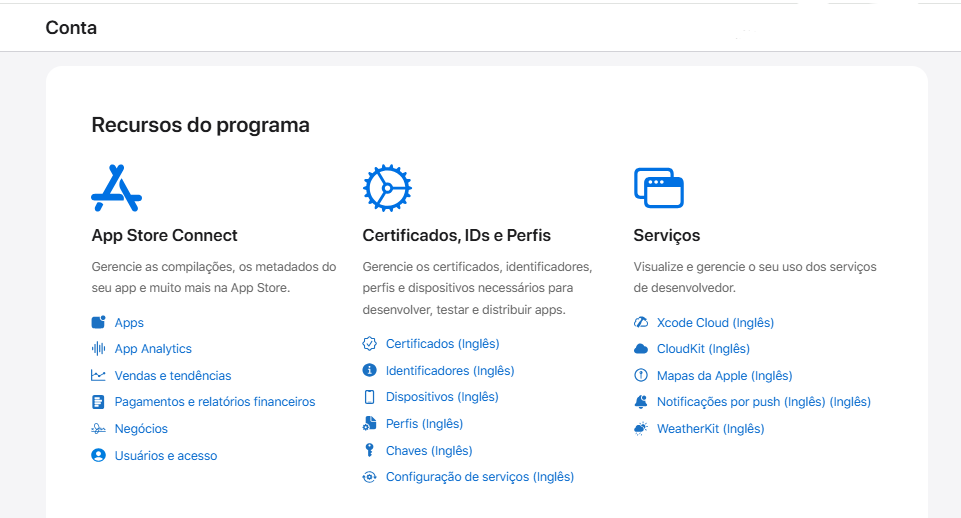Click the browser windows icon above Serviços
Screen dimensions: 961x518
pyautogui.click(x=658, y=187)
